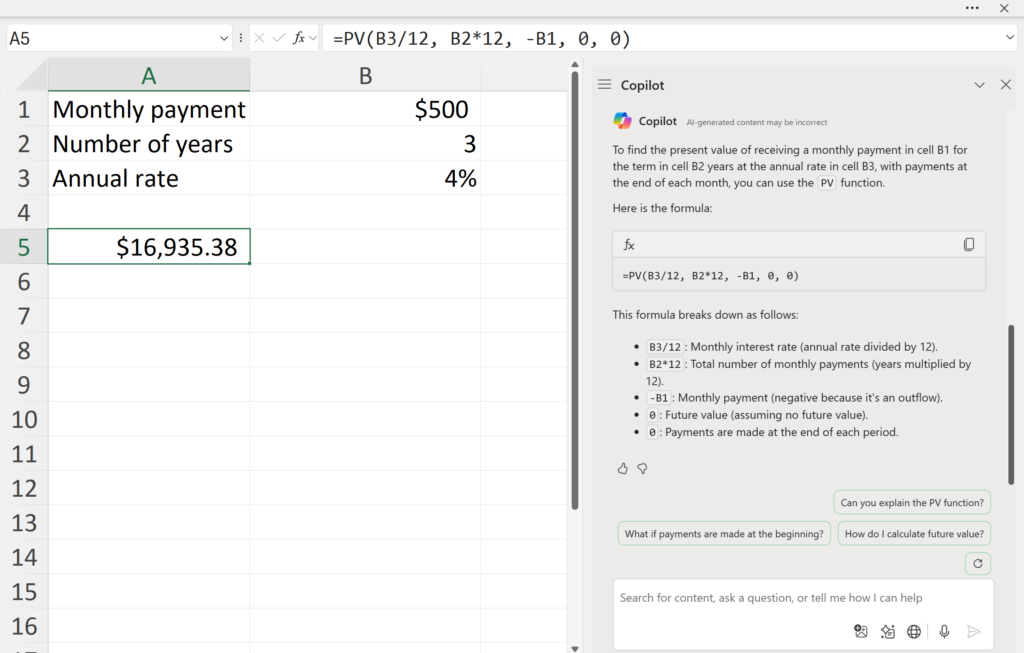Click the globe icon in Copilot input

tap(914, 631)
